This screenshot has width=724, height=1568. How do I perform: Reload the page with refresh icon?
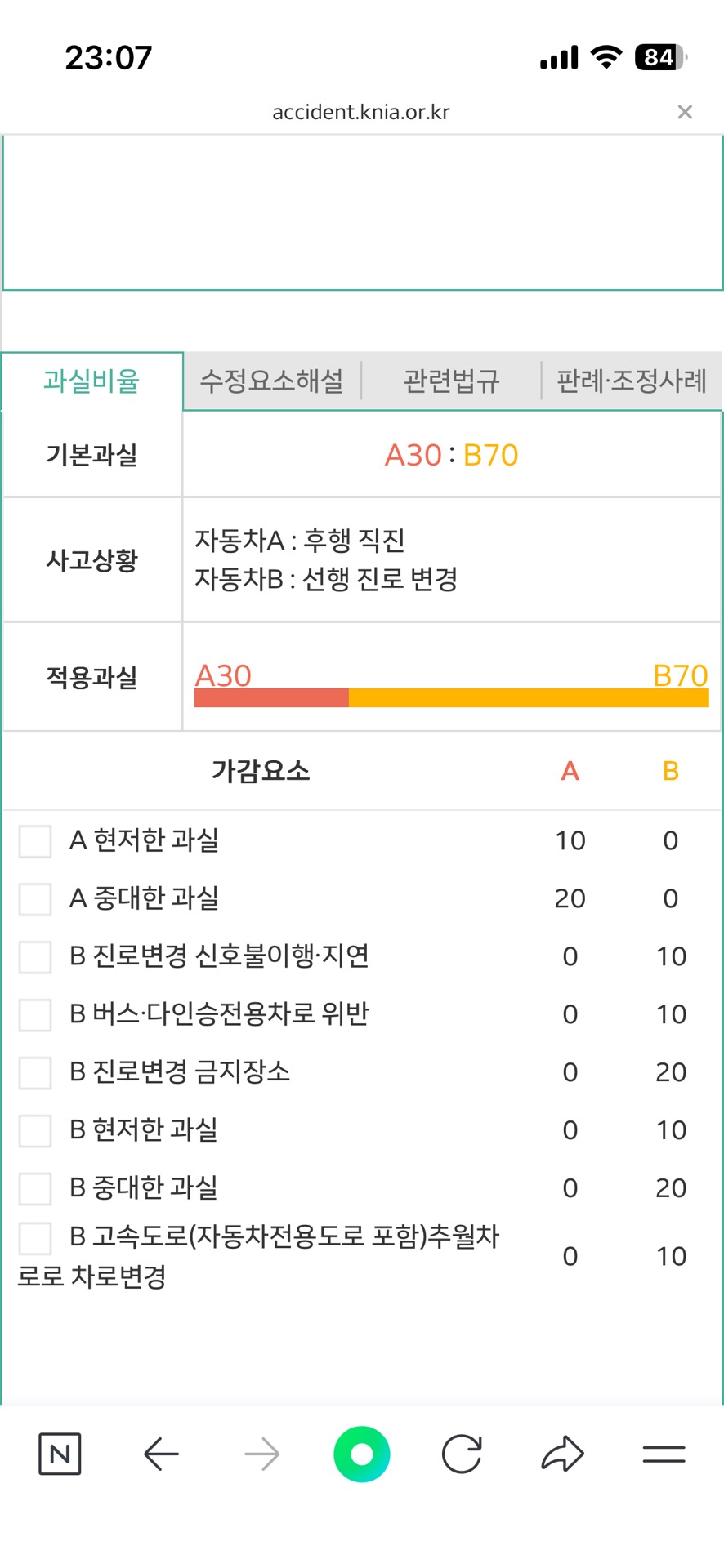point(462,1454)
